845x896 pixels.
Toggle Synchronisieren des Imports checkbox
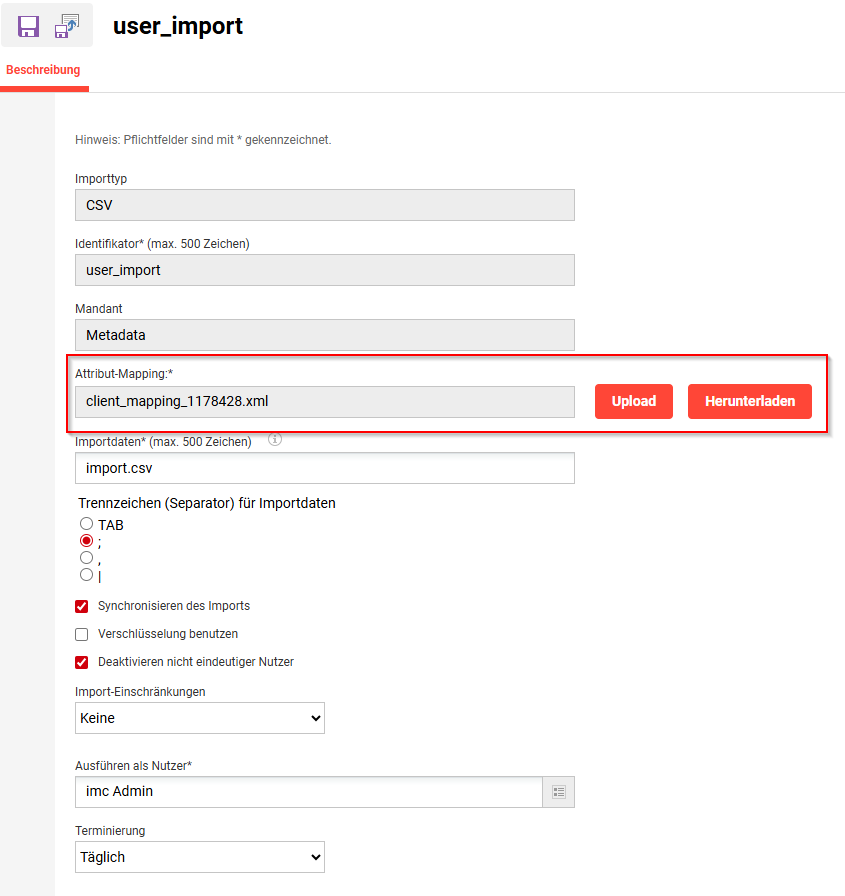(x=82, y=606)
